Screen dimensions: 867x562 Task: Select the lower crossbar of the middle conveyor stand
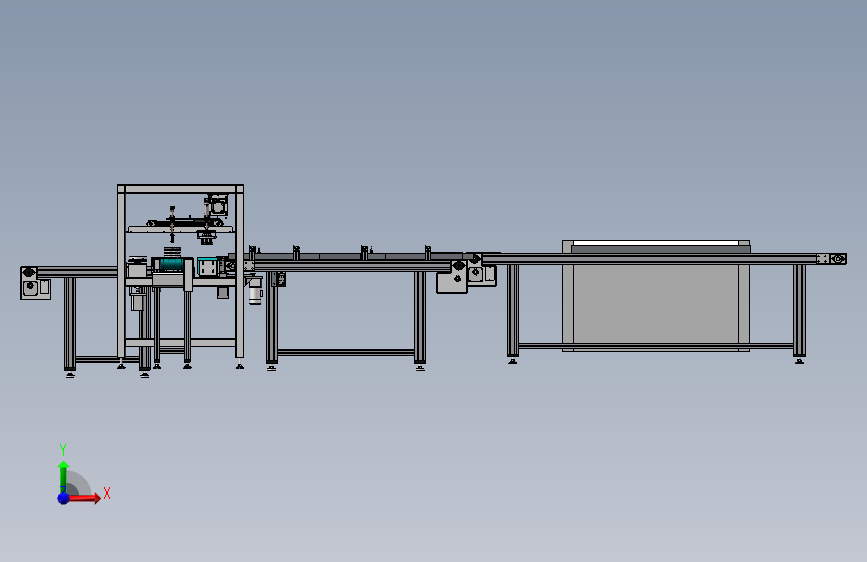pos(346,352)
